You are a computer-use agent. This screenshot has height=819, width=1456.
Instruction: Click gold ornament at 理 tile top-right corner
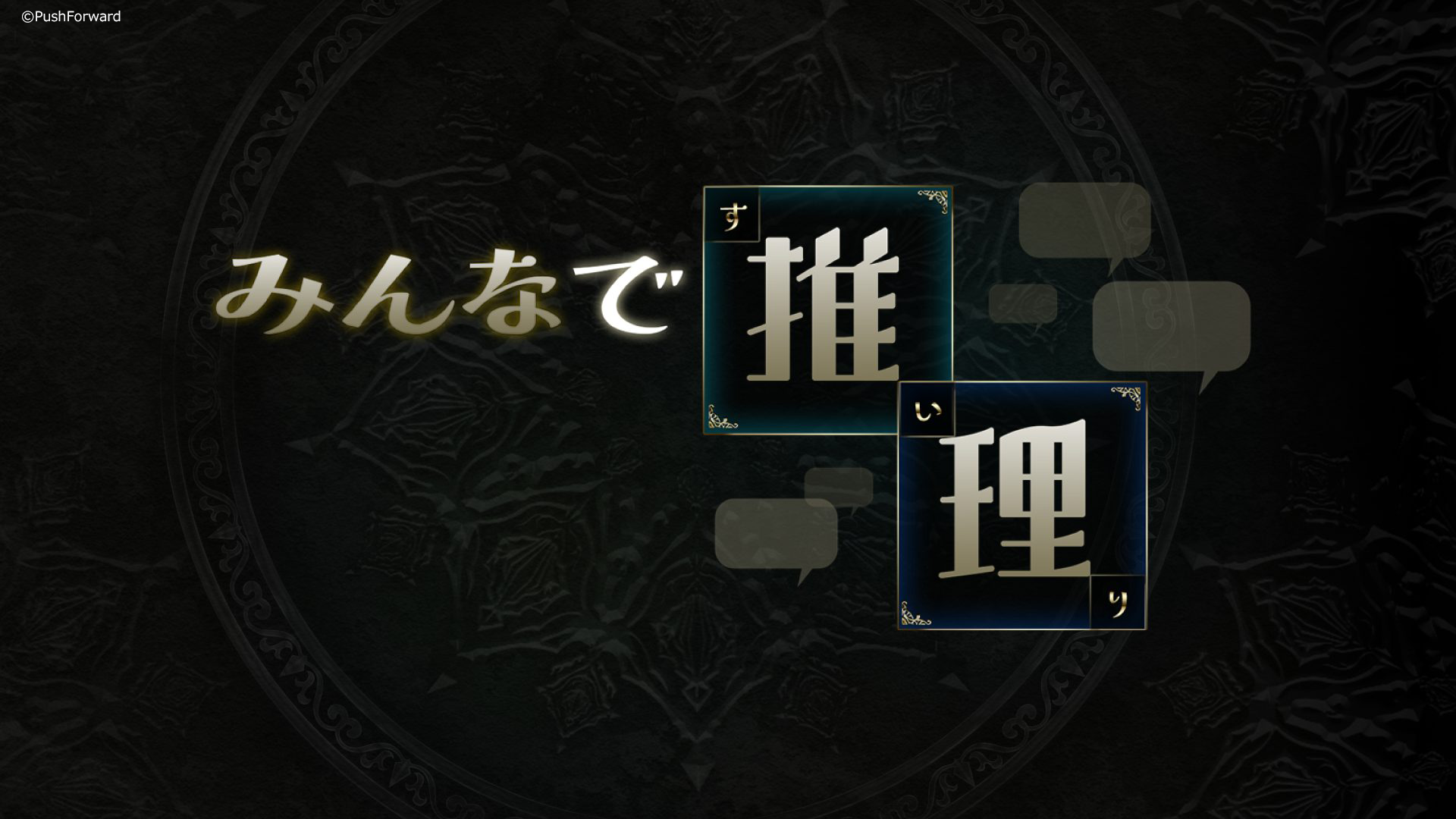[1127, 397]
